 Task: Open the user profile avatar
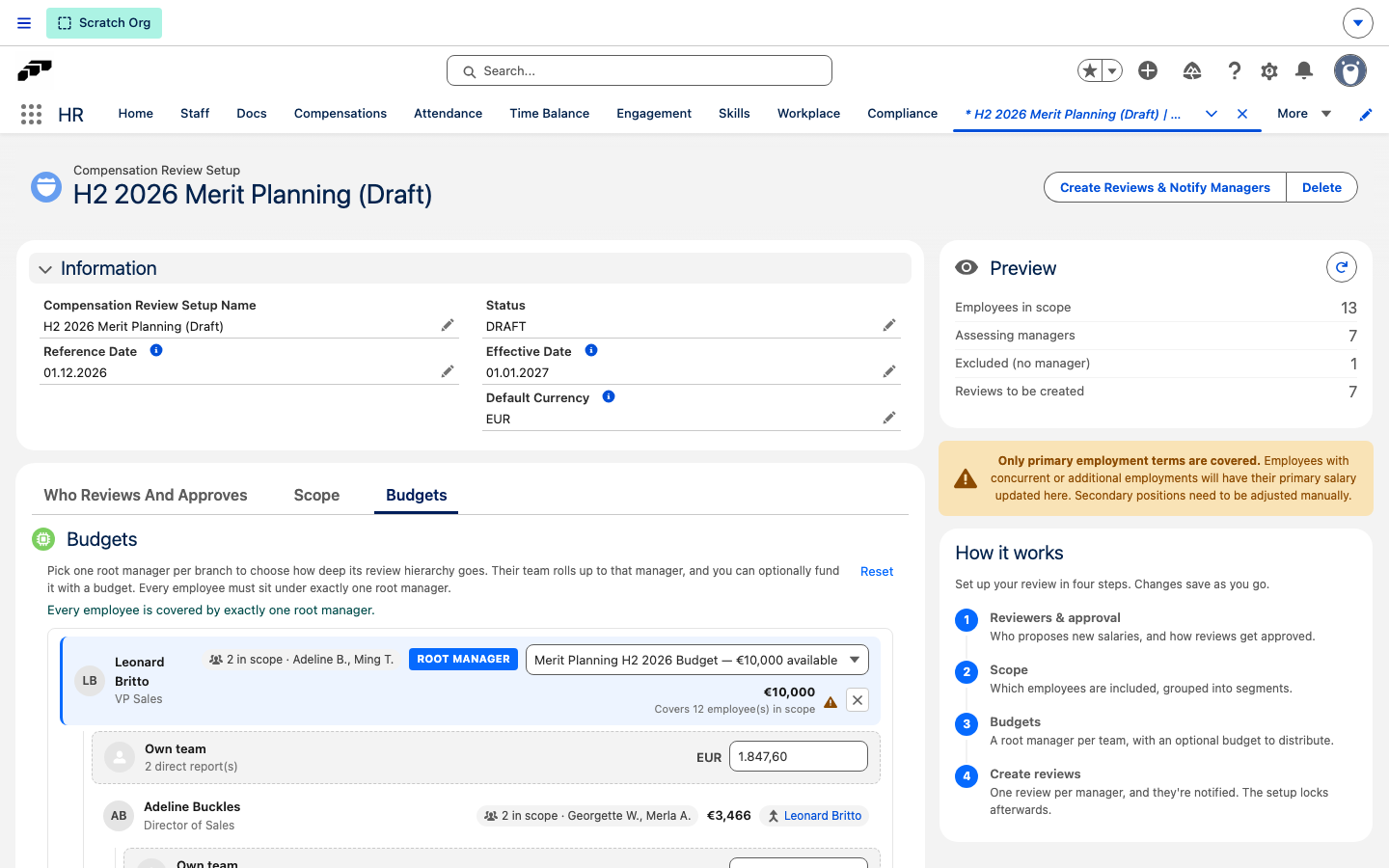point(1350,70)
